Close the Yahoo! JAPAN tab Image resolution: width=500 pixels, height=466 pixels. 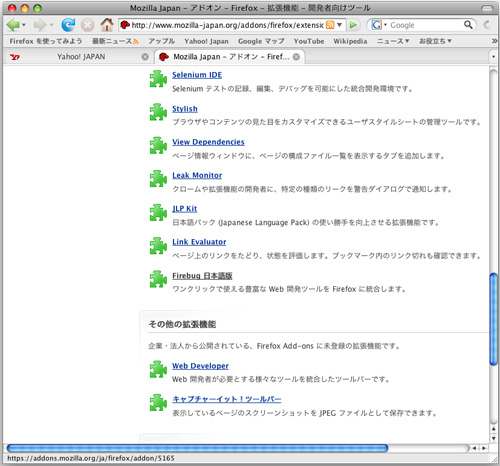pos(145,57)
